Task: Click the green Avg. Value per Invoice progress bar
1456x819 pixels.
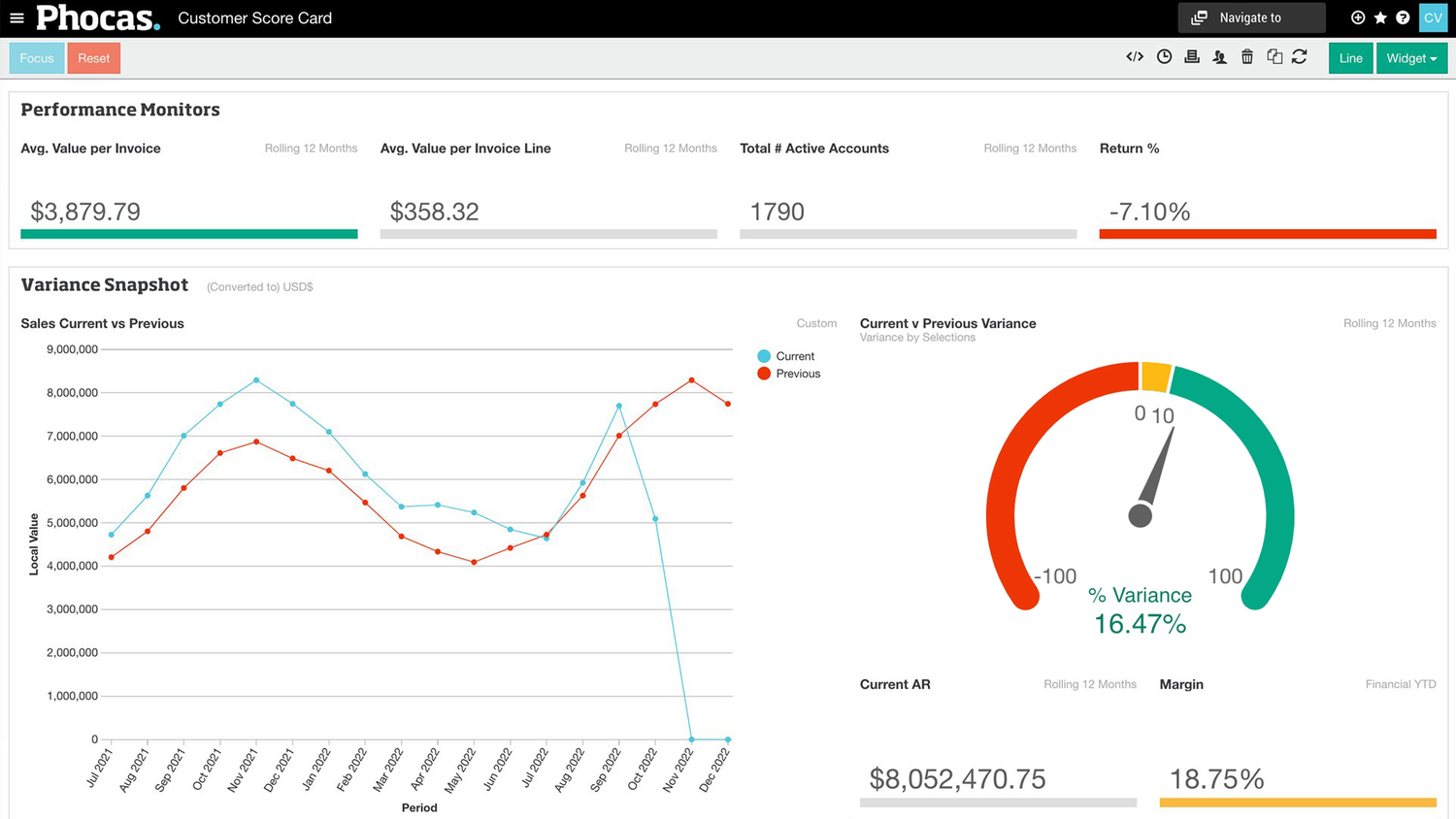Action: coord(189,234)
